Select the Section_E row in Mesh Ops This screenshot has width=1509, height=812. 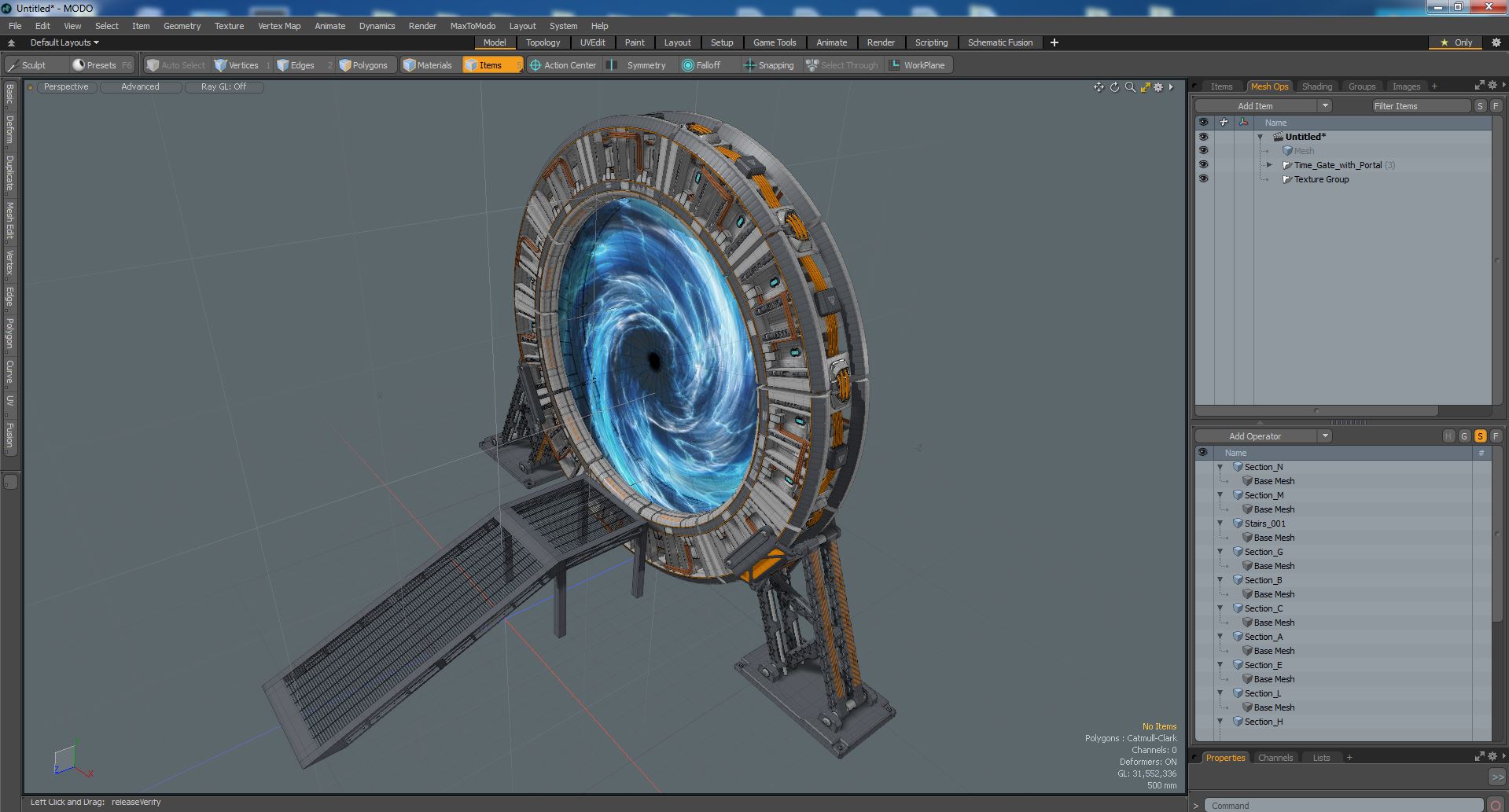[x=1344, y=665]
